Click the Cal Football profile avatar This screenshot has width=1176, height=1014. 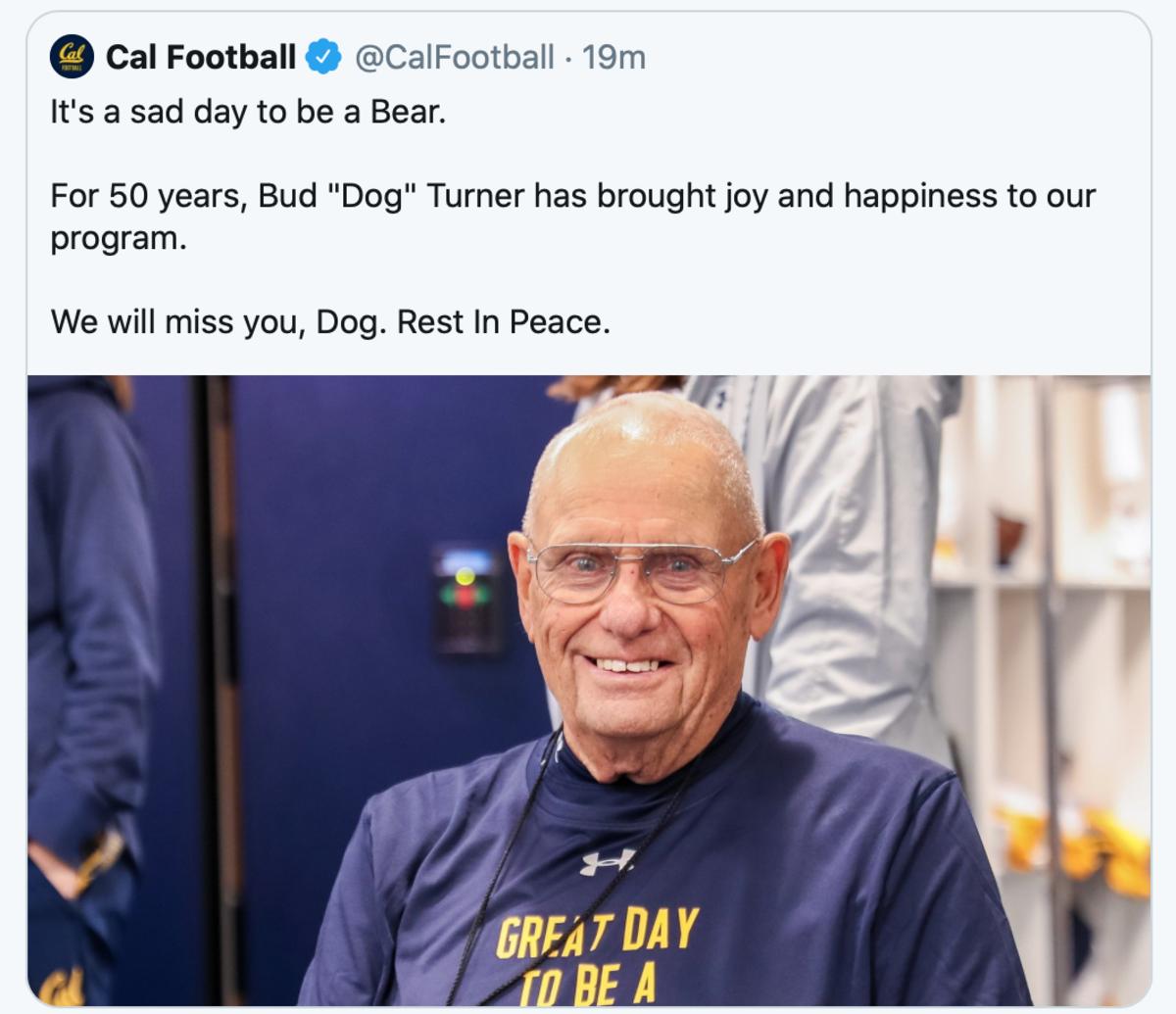pyautogui.click(x=71, y=58)
